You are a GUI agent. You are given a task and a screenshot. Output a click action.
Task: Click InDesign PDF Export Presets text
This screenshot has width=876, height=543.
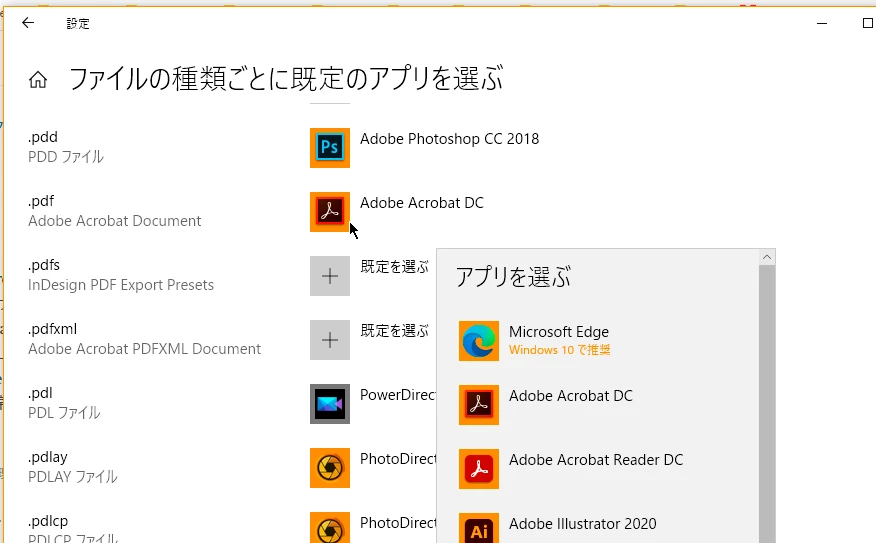121,285
